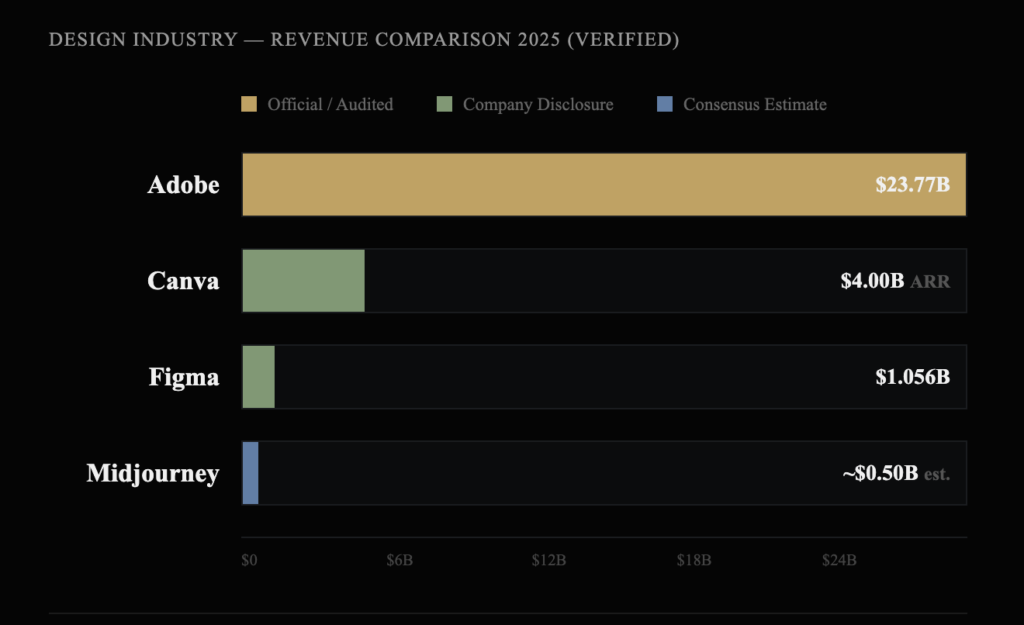Click the ~$0.50B est. value text

tap(896, 473)
